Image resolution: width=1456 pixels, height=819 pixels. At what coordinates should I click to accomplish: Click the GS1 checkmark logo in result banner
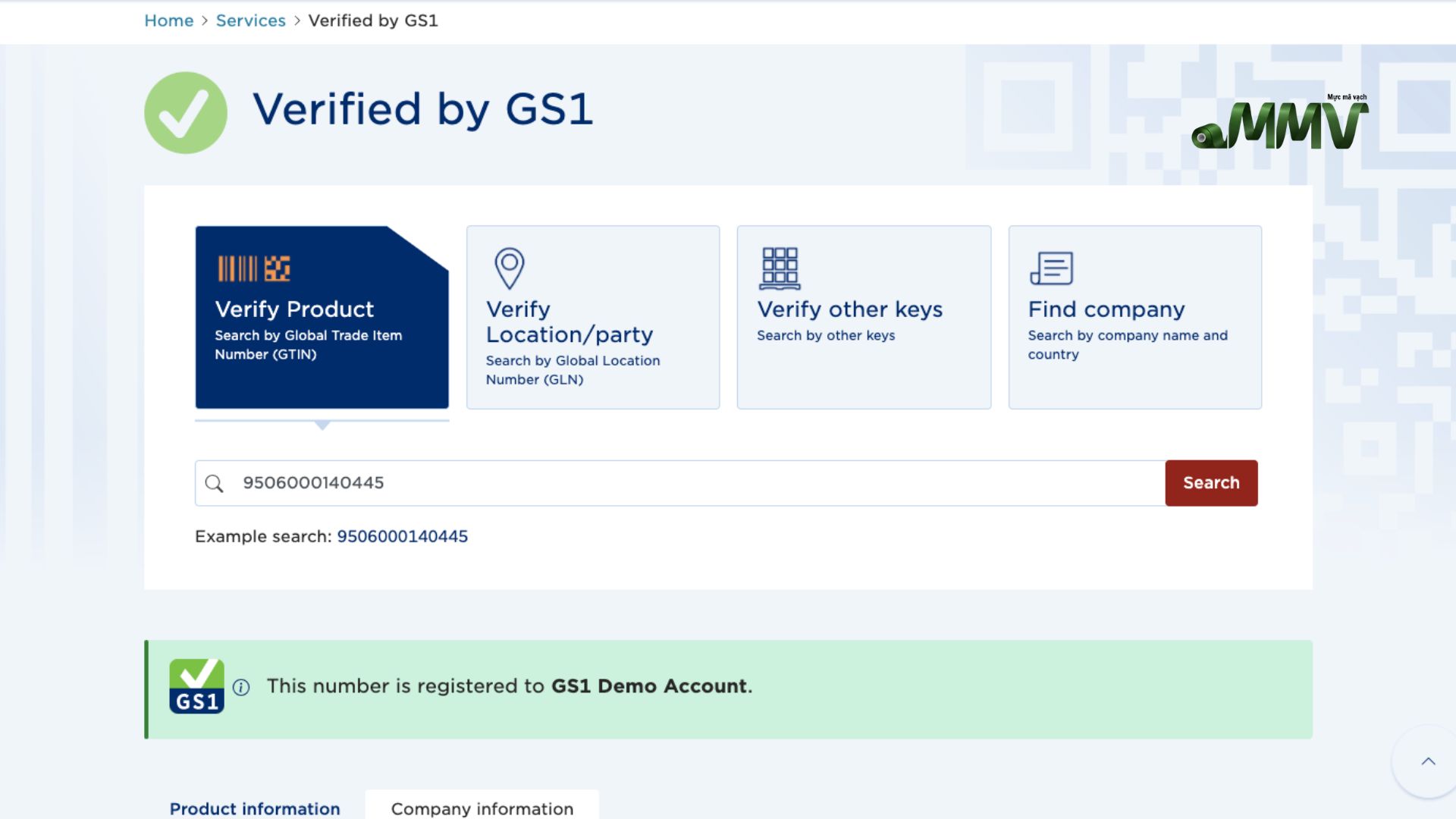click(x=196, y=686)
